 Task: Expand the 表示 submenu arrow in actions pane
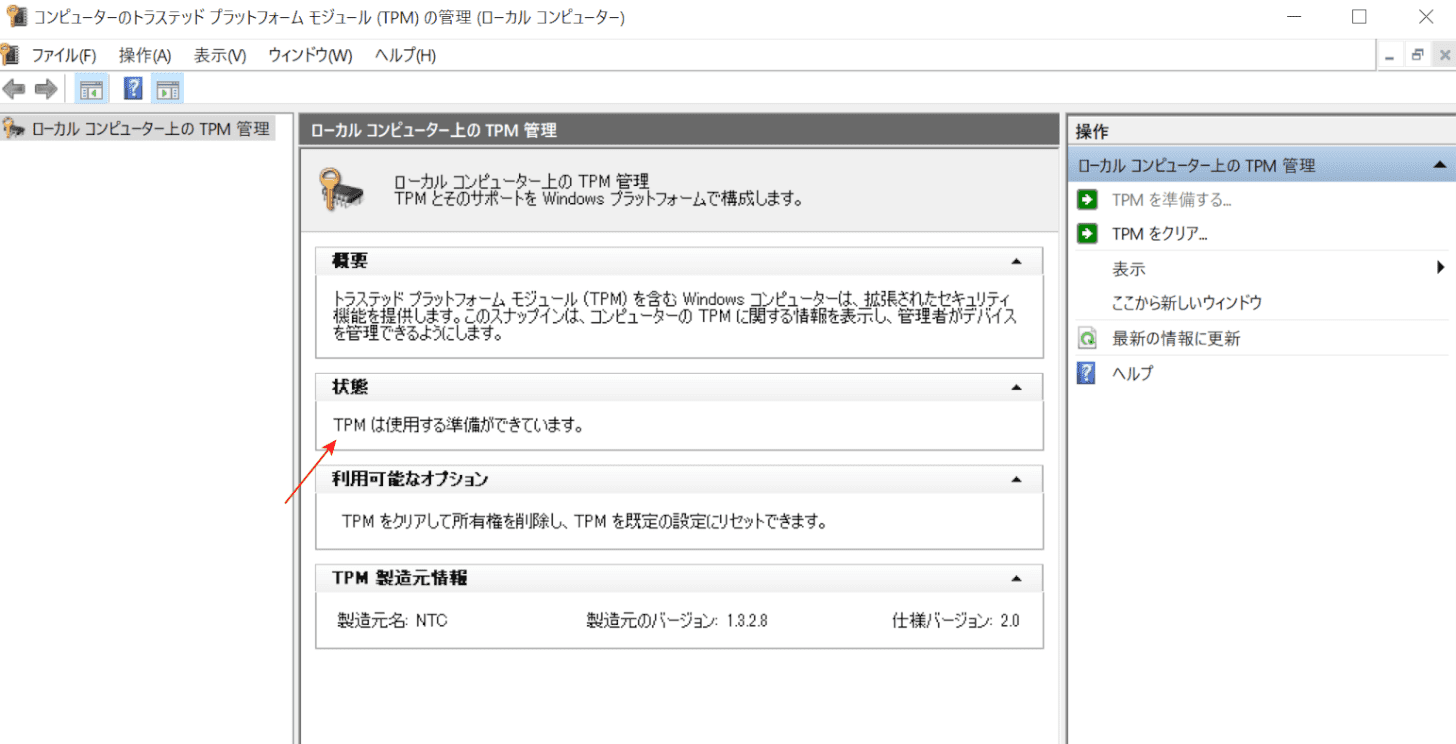1441,268
